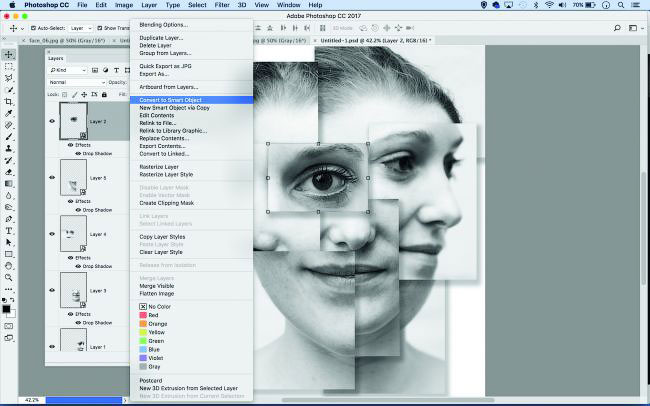Click the zoom percentage field 42.2%
Screen dimensions: 650x406
pos(32,400)
